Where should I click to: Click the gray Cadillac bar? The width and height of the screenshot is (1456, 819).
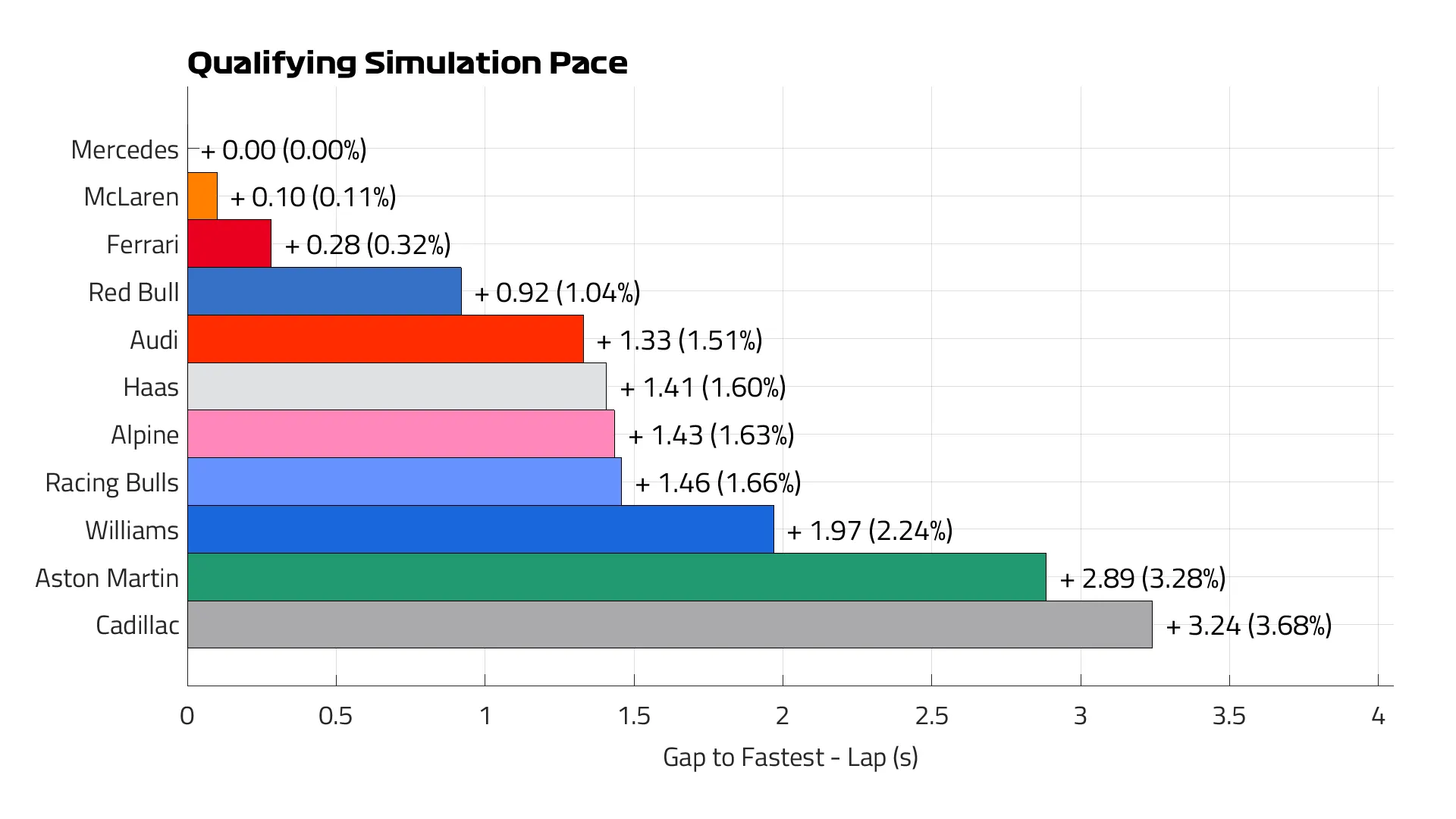pyautogui.click(x=670, y=625)
